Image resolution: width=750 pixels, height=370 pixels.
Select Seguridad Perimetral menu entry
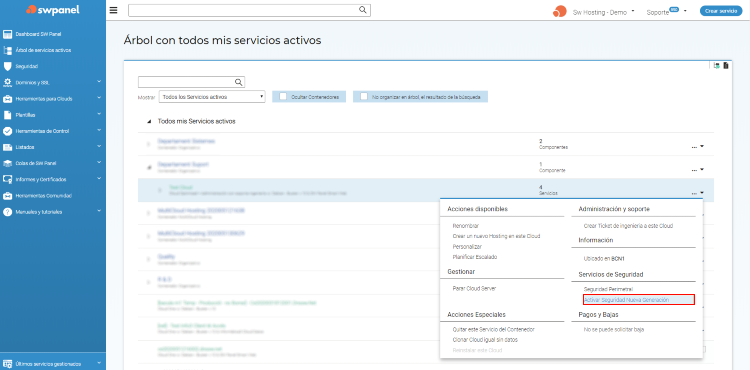click(x=608, y=289)
